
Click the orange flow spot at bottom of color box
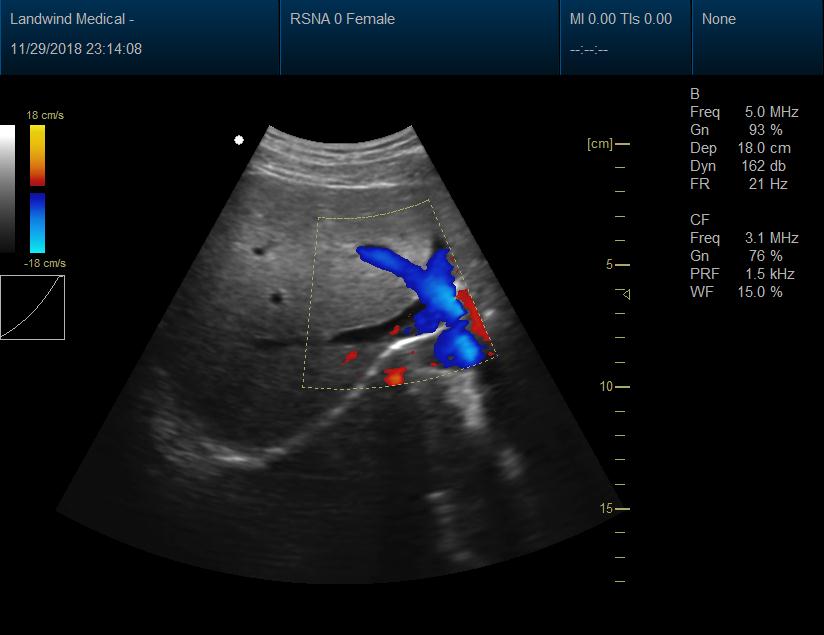point(395,376)
